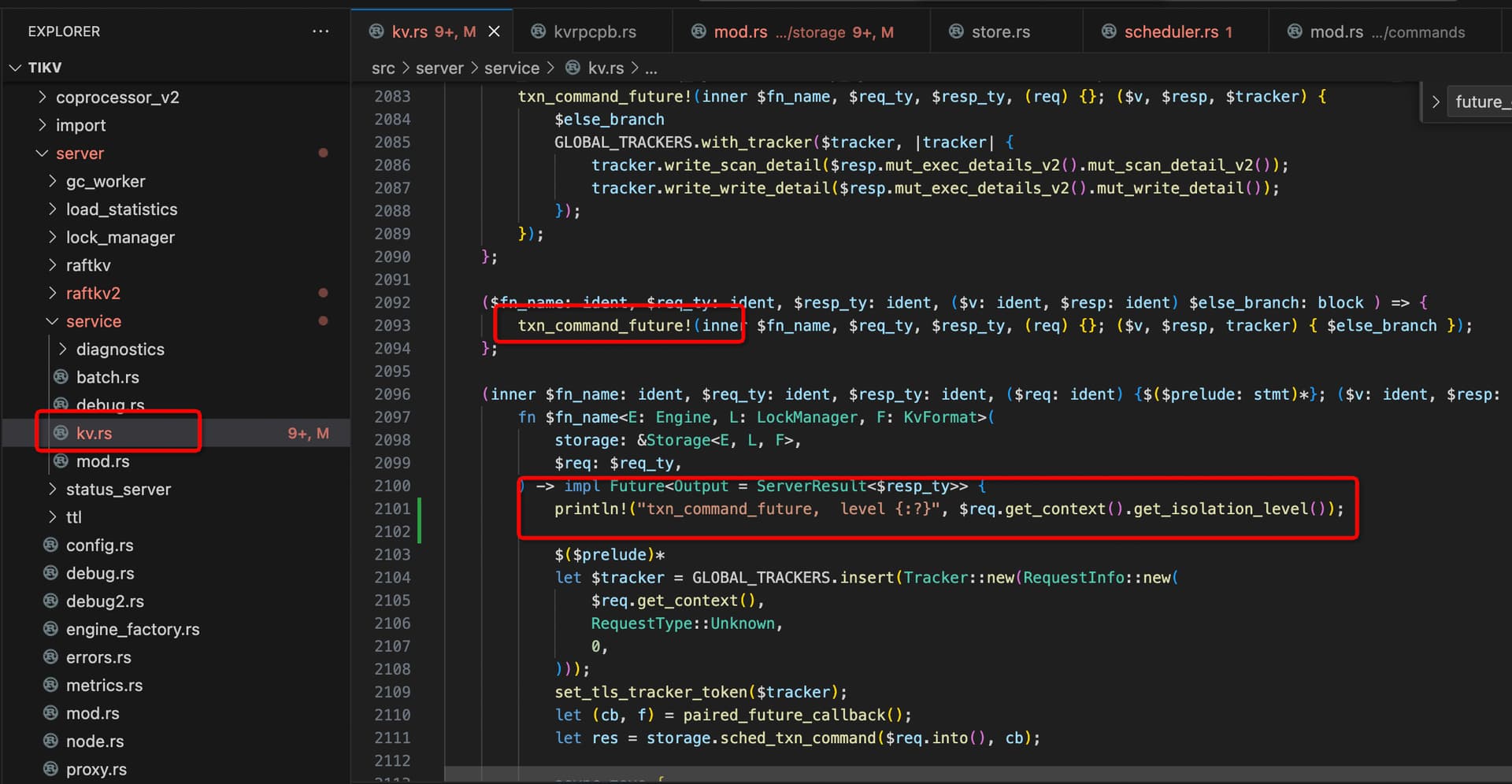The height and width of the screenshot is (784, 1512).
Task: Open errors.rs in the file tree
Action: coord(98,657)
